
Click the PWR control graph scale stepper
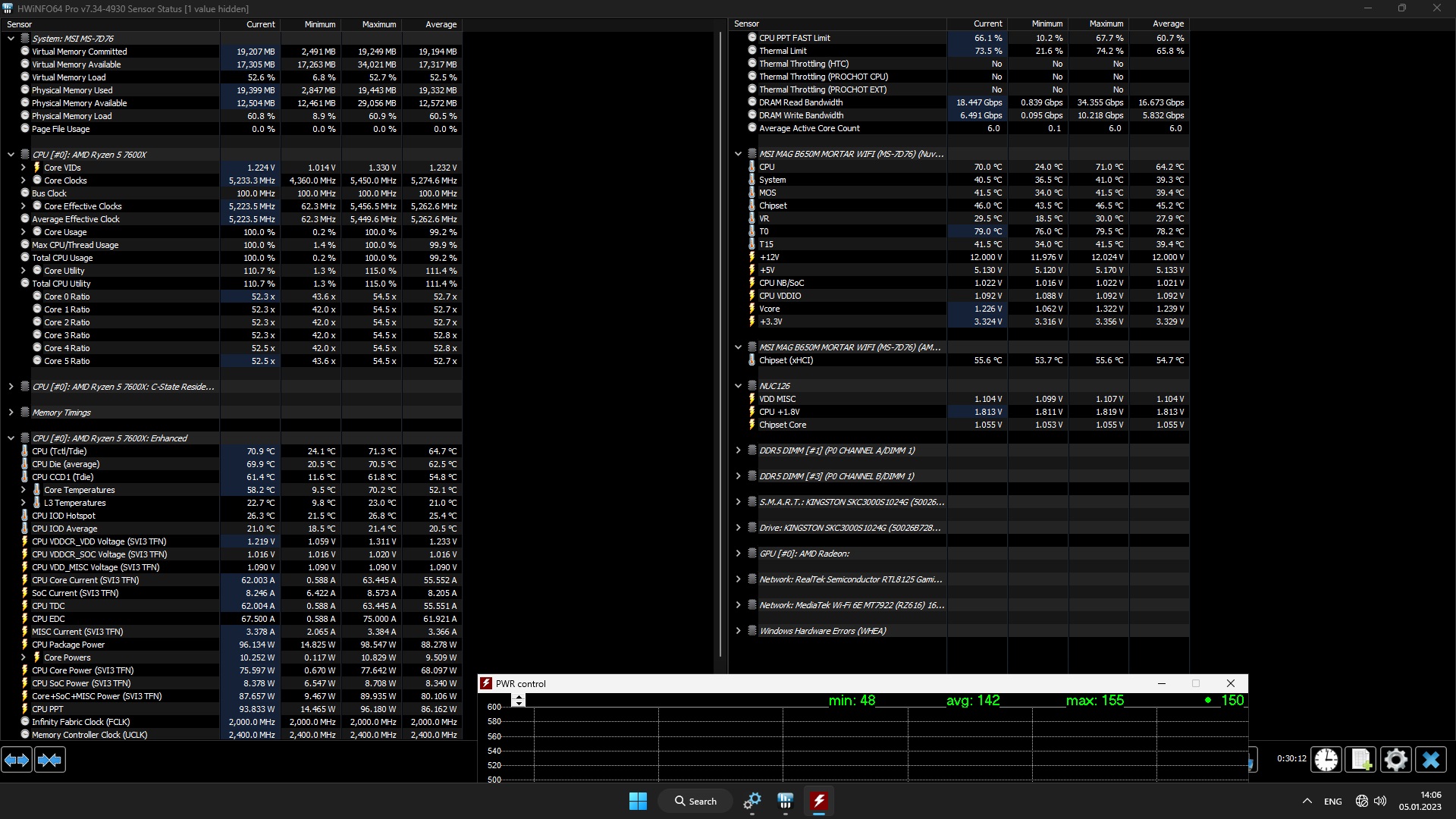pos(519,701)
